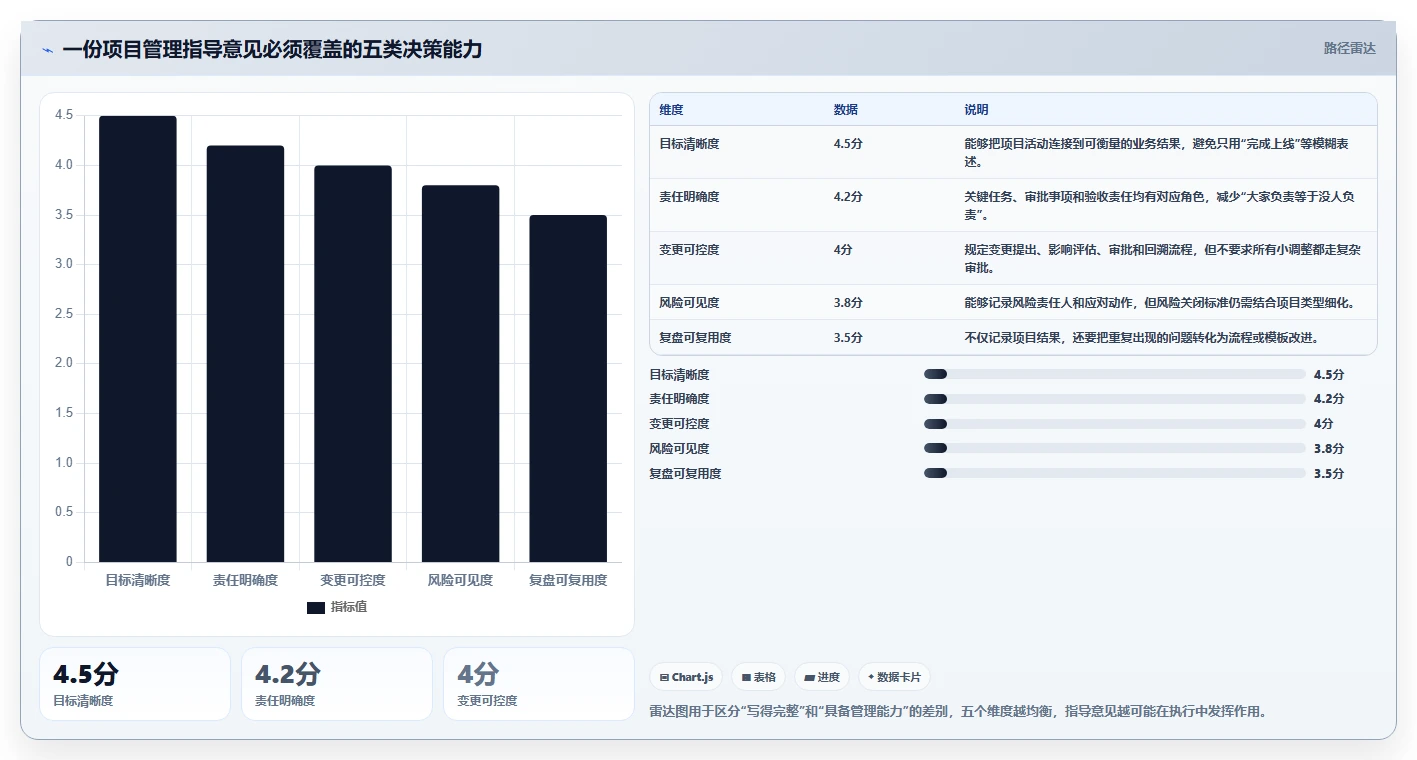Viewport: 1417px width, 760px height.
Task: Toggle the 指标值 legend swatch
Action: tap(315, 607)
